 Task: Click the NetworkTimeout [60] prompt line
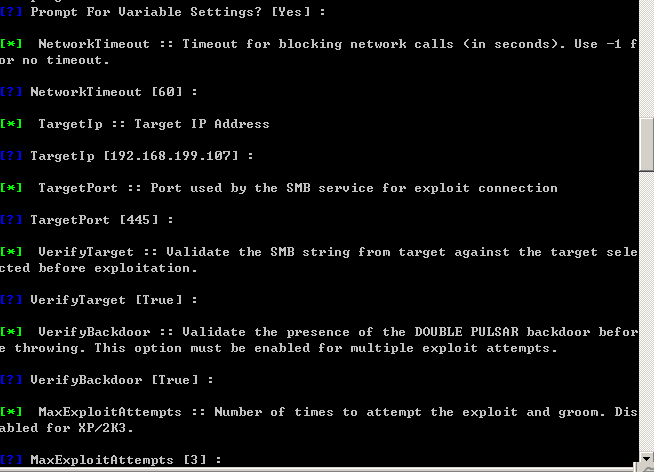coord(99,92)
